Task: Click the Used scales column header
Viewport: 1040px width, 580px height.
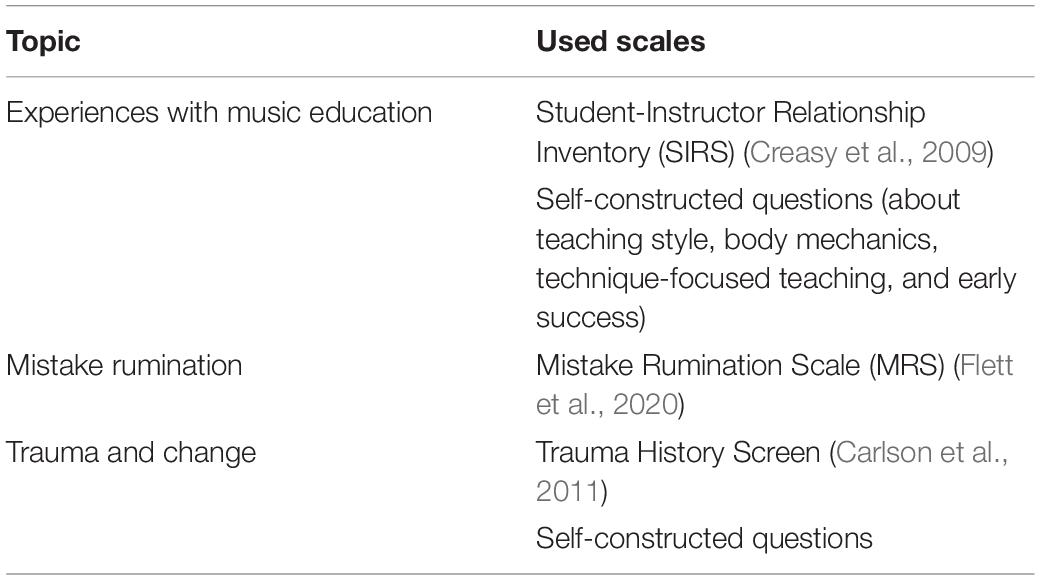Action: click(x=620, y=41)
